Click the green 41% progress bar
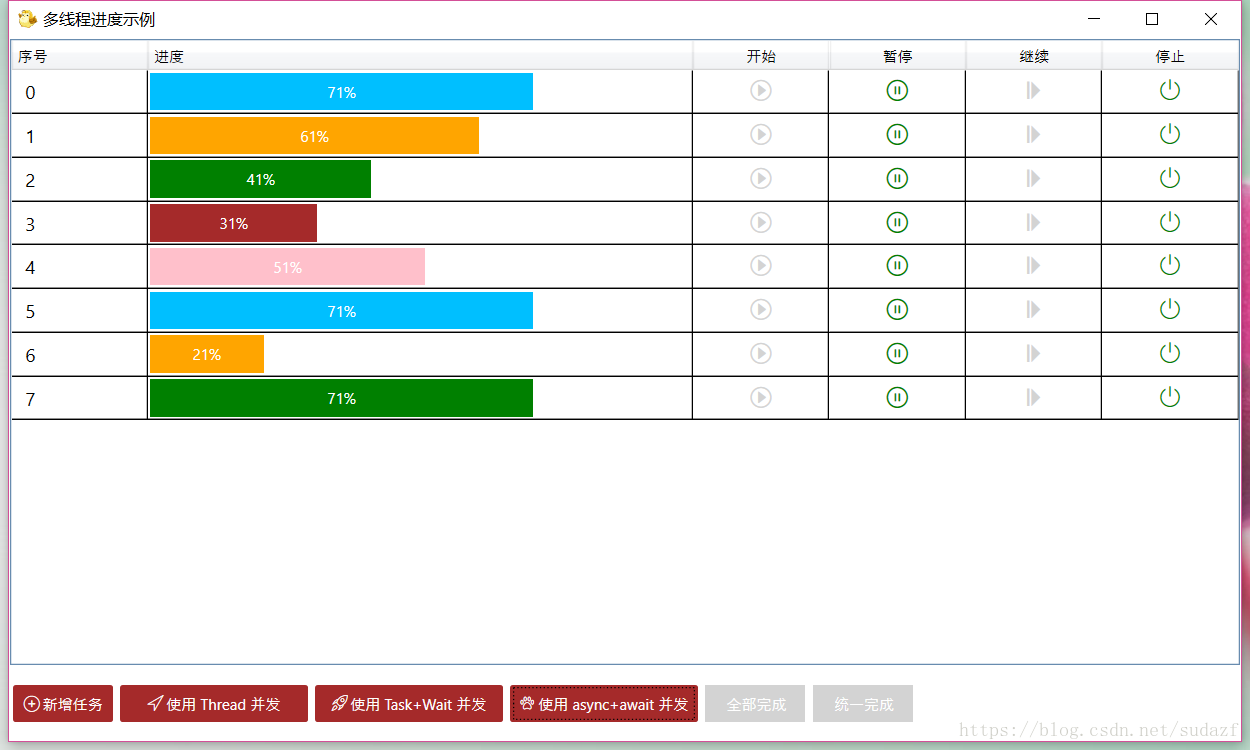Viewport: 1250px width, 750px height. coord(260,179)
